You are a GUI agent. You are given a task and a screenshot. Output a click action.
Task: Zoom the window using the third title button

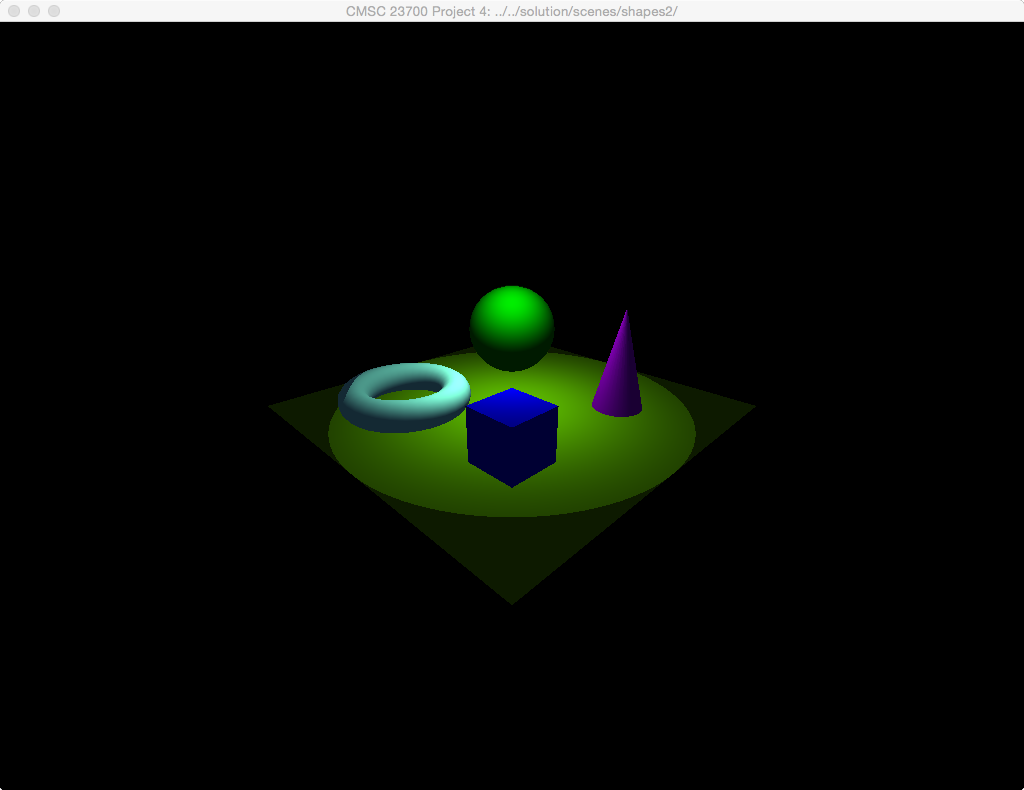(x=54, y=11)
